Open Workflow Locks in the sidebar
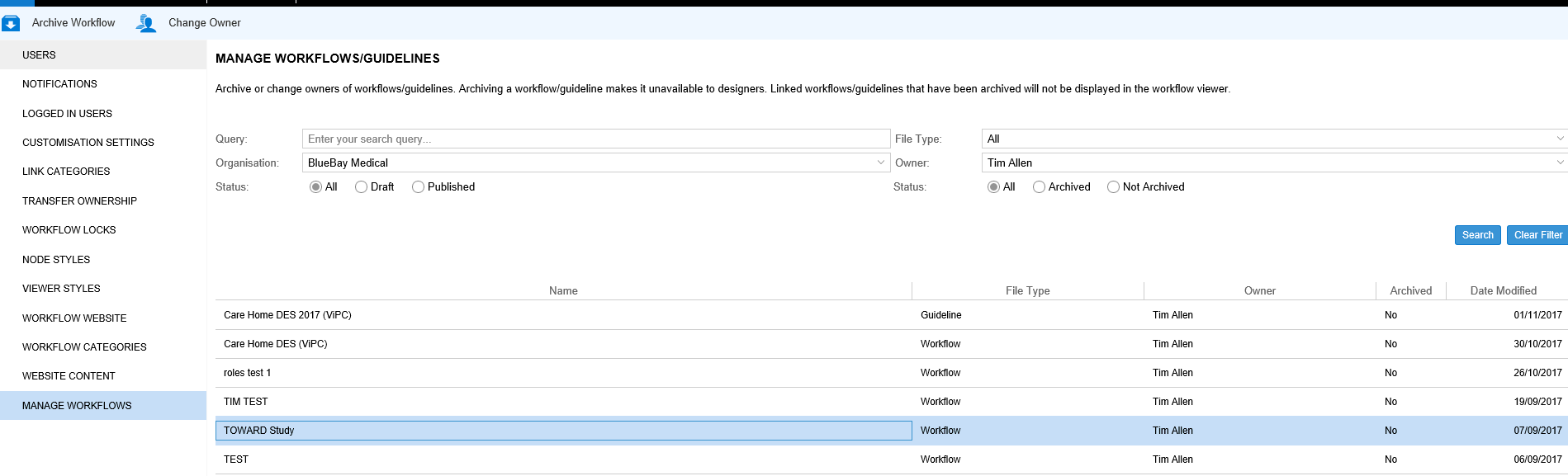This screenshot has height=476, width=1568. [x=69, y=230]
